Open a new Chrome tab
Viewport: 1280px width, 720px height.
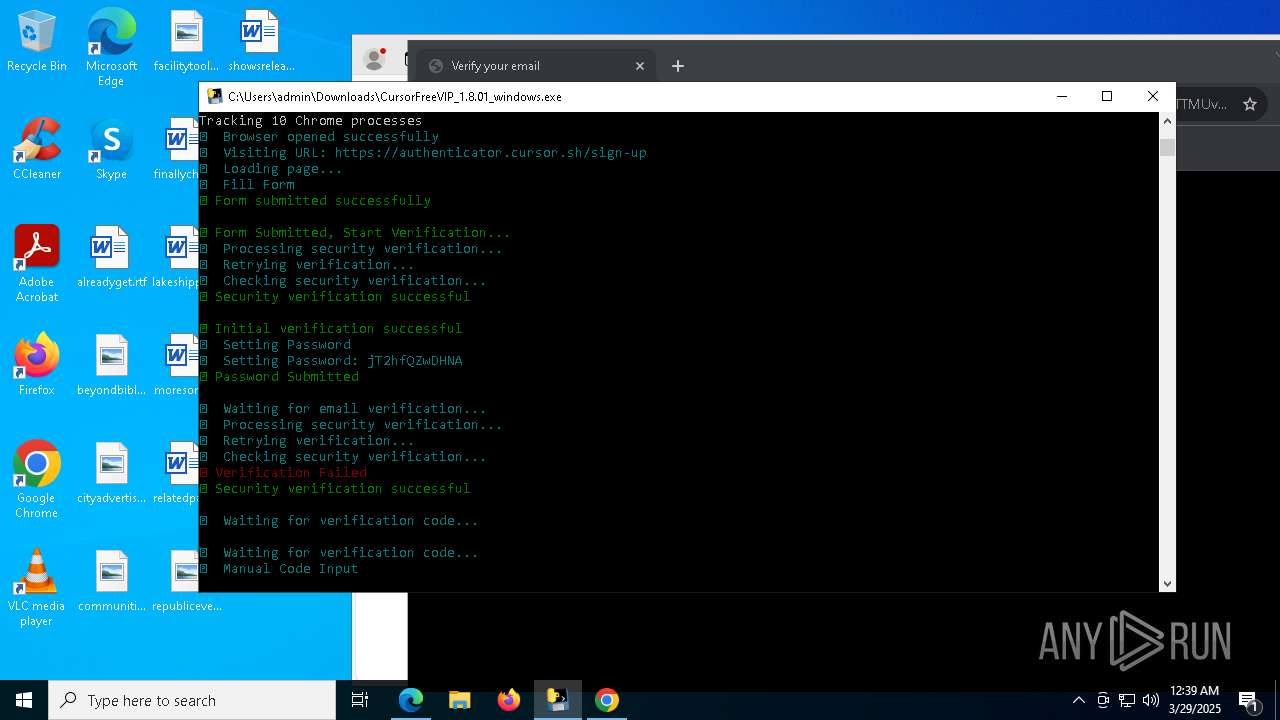click(x=678, y=66)
